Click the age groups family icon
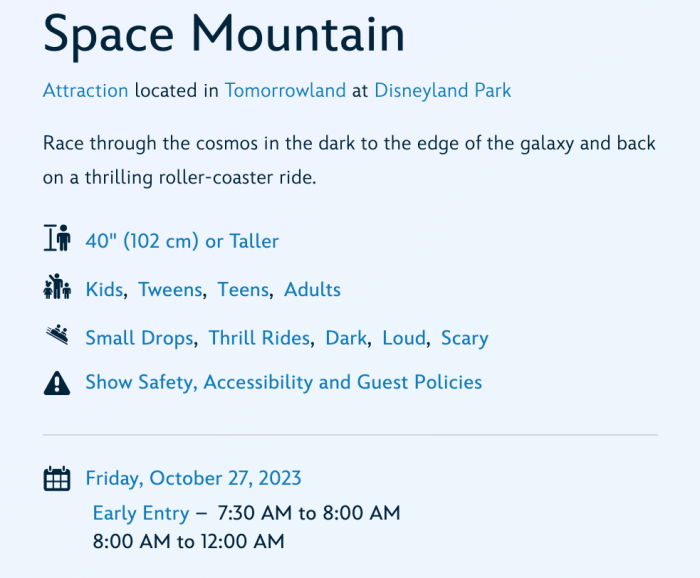Viewport: 700px width, 578px height. (57, 287)
